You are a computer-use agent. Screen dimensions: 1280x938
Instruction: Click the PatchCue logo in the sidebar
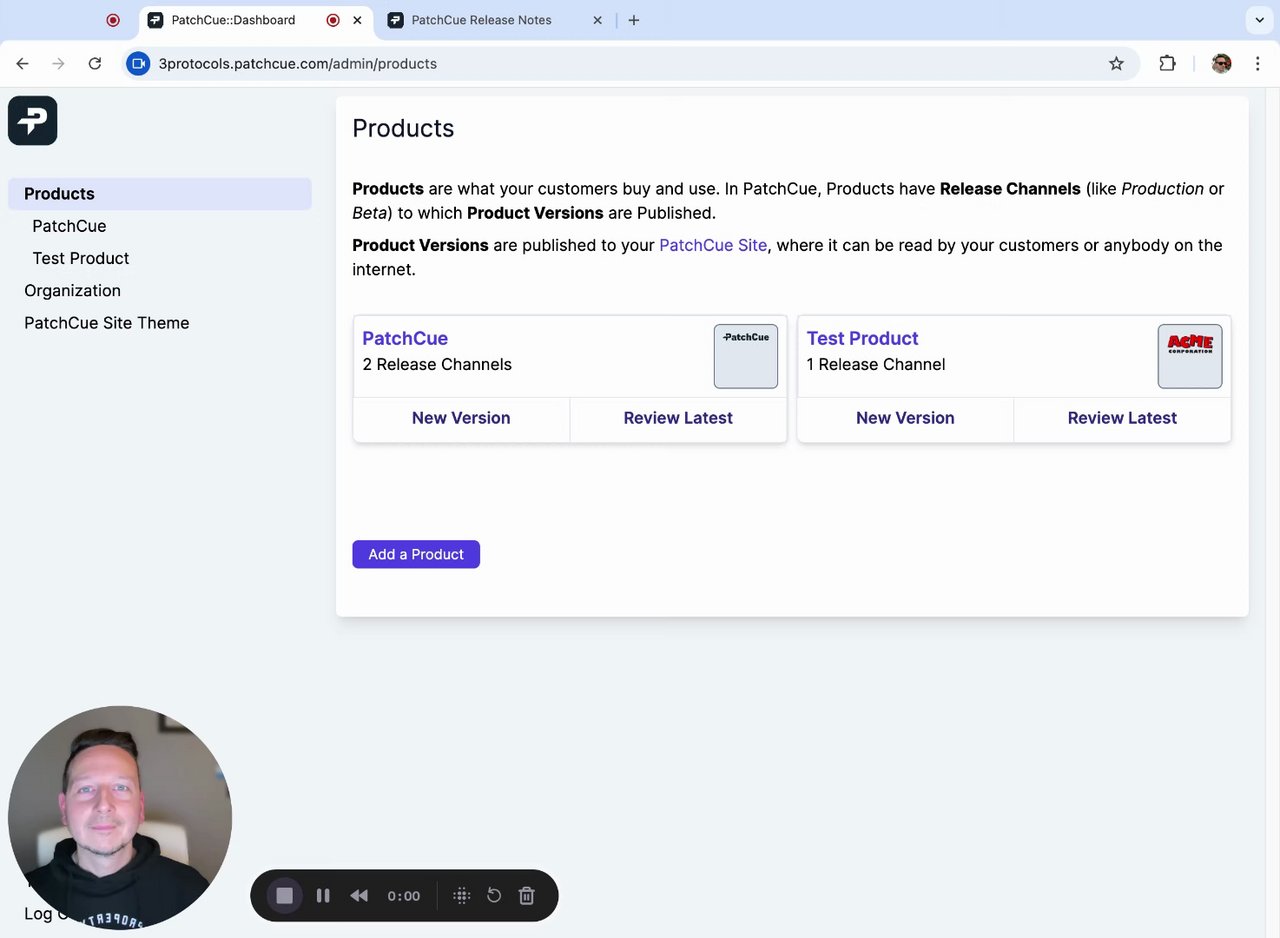(33, 121)
